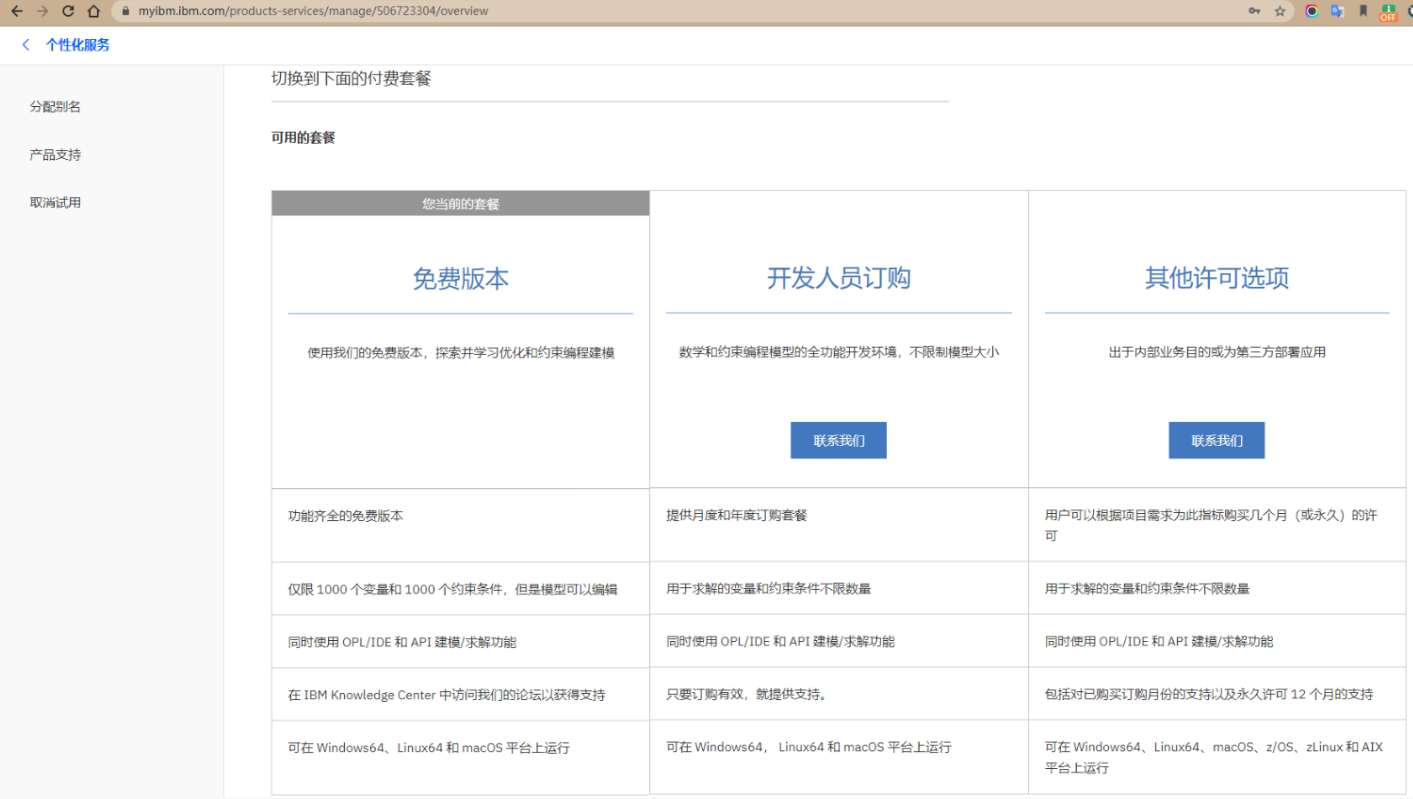The image size is (1413, 799).
Task: Click the 您当前的套餐 banner
Action: [x=460, y=204]
